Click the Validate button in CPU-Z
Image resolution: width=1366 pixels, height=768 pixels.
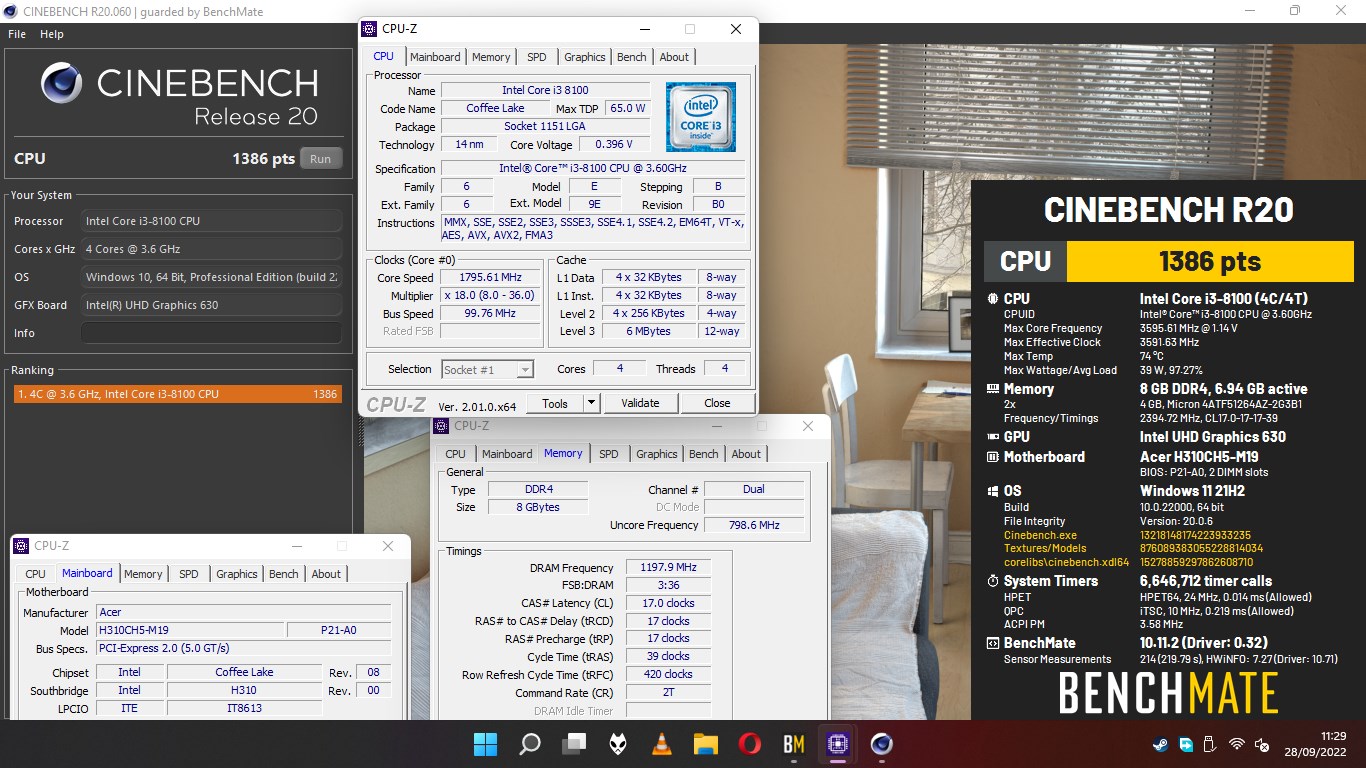click(x=640, y=403)
